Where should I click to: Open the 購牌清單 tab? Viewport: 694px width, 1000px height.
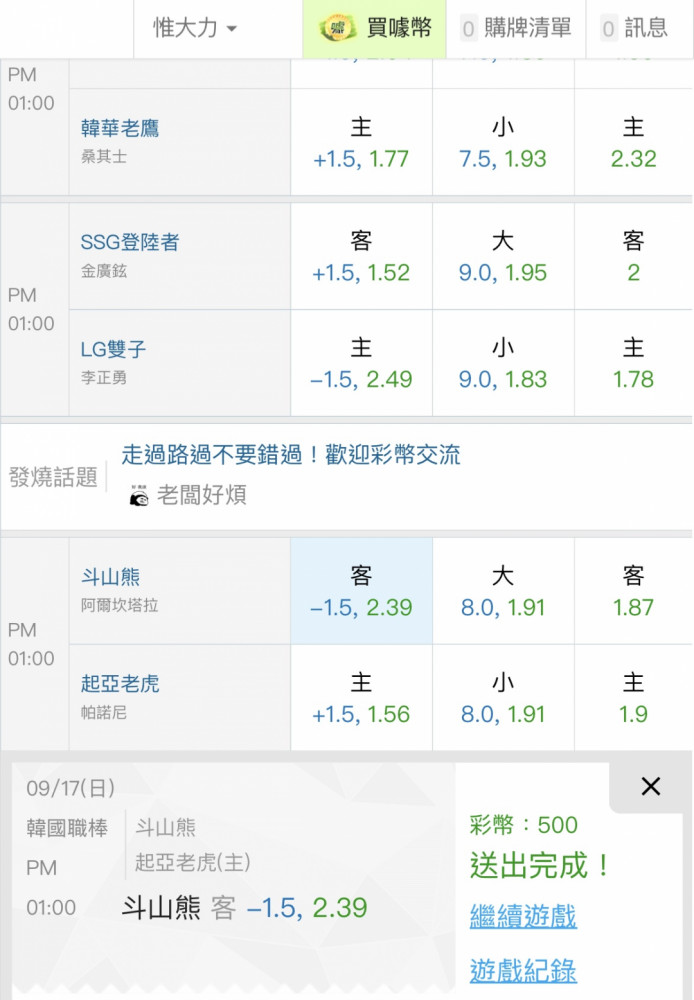(516, 28)
